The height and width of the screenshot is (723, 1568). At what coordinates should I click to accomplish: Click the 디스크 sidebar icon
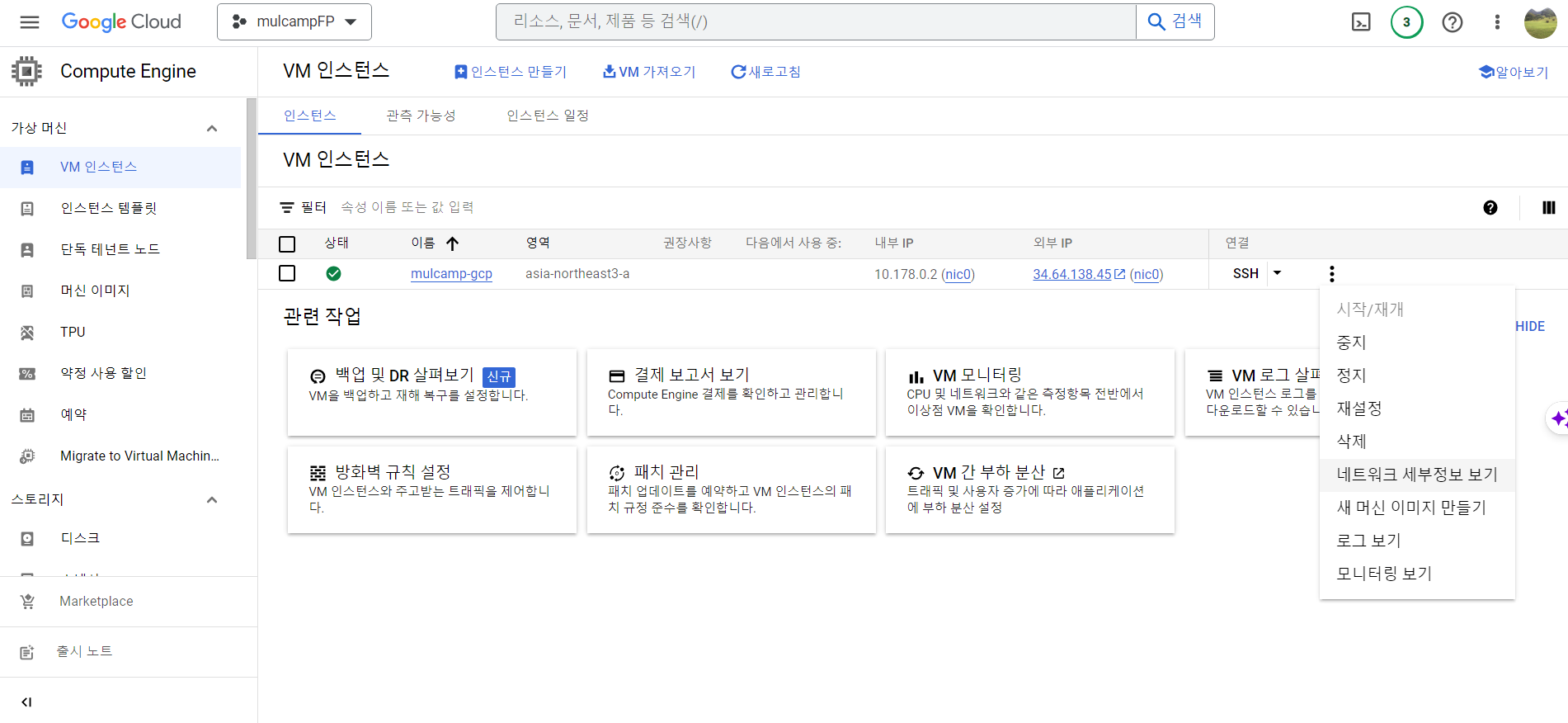click(x=27, y=539)
